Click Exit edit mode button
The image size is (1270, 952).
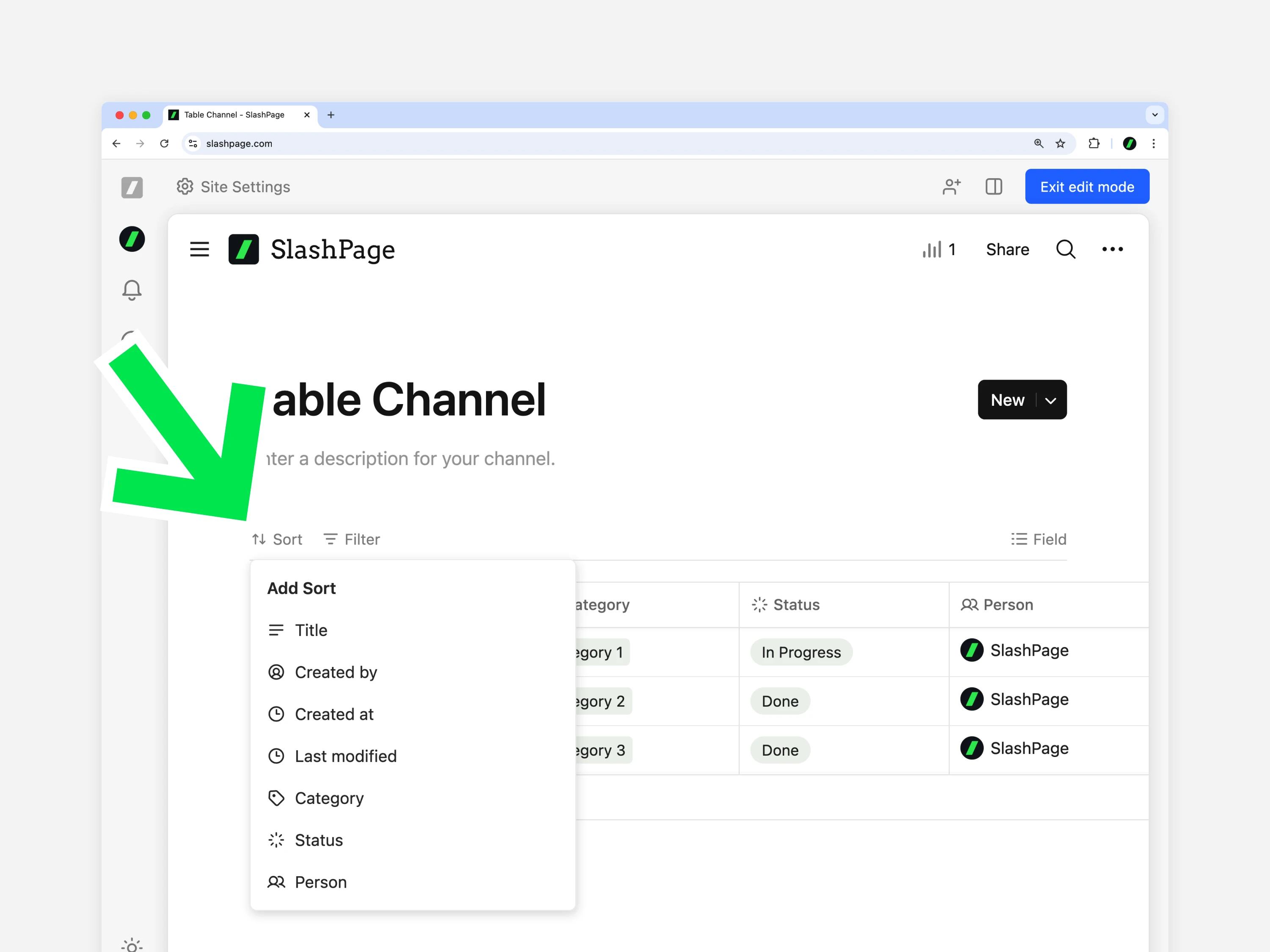[1087, 187]
